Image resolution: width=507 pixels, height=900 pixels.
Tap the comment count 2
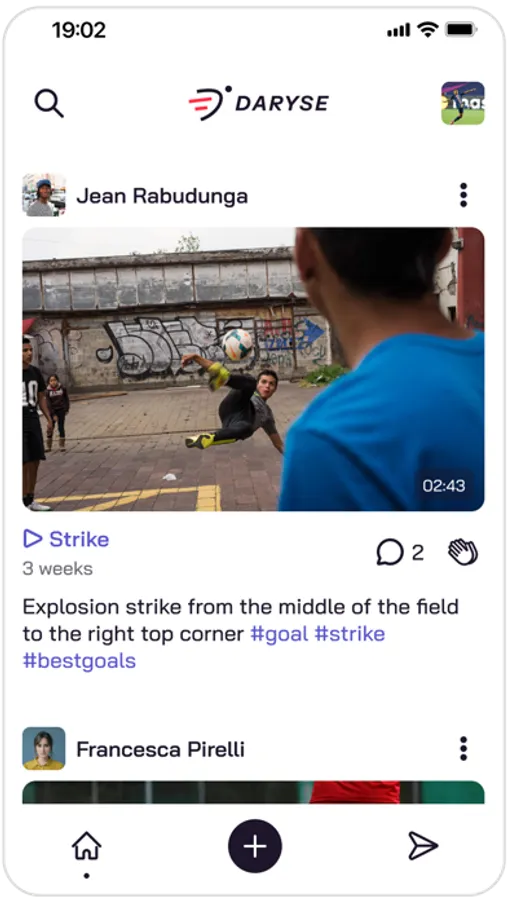(x=417, y=552)
